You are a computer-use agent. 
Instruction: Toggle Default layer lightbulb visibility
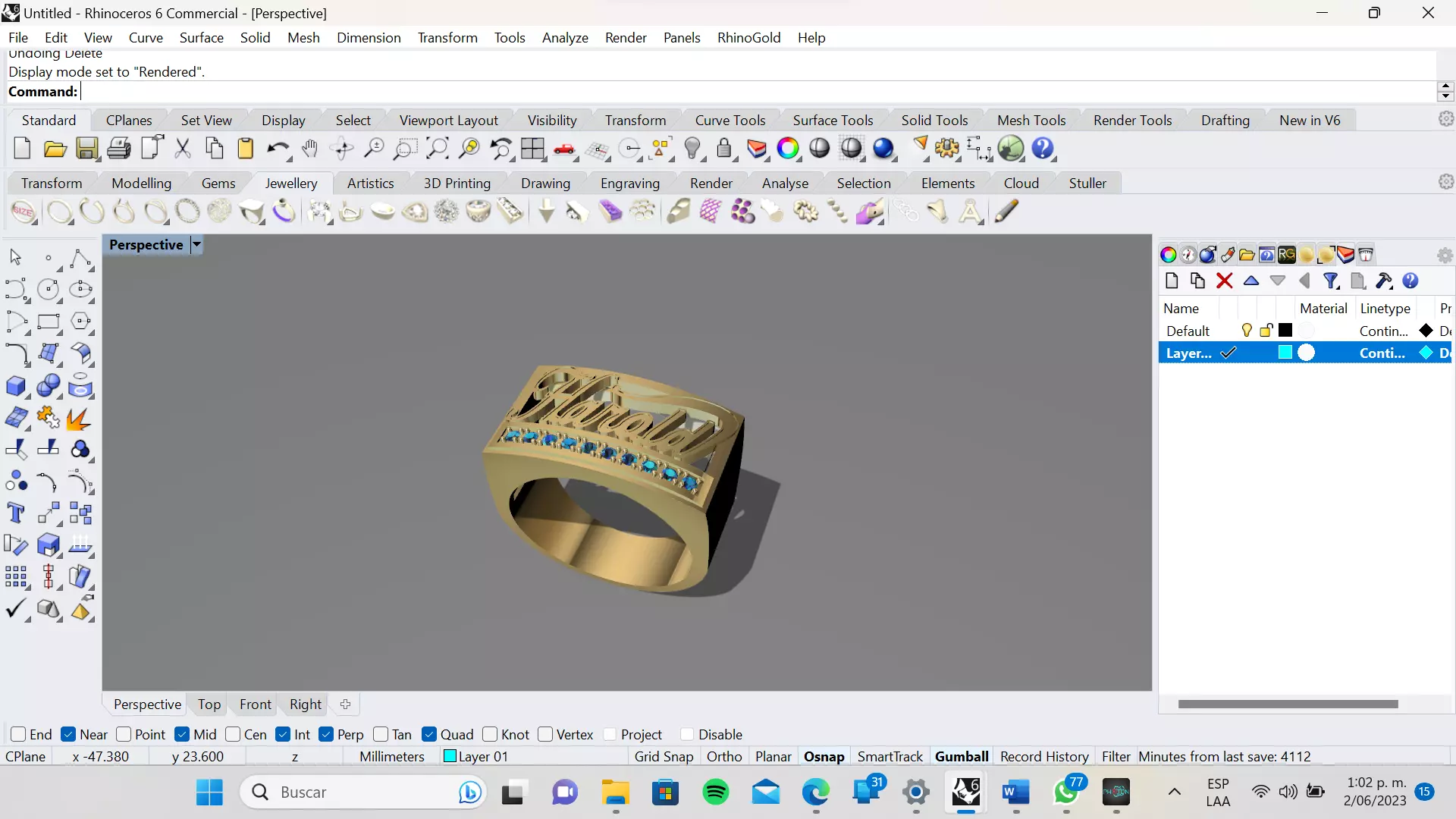pyautogui.click(x=1246, y=331)
